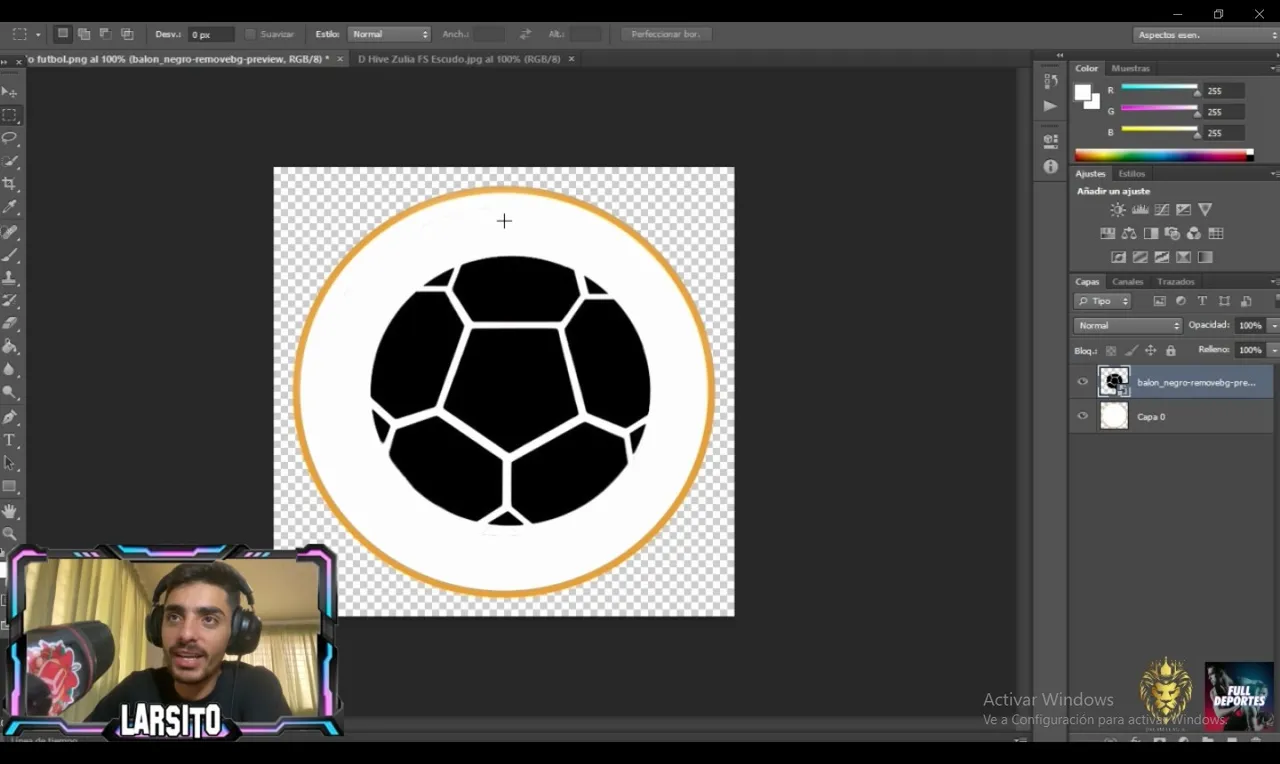1280x764 pixels.
Task: Select the Blur tool
Action: click(x=10, y=370)
